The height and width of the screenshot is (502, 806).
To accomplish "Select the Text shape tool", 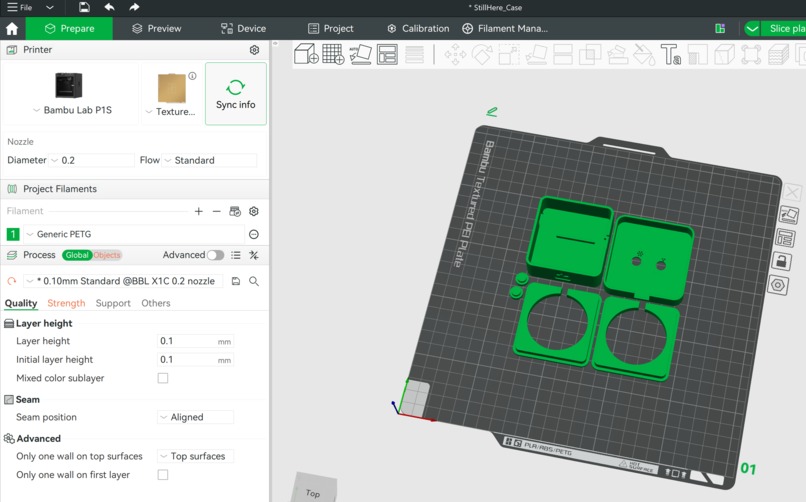I will click(671, 54).
